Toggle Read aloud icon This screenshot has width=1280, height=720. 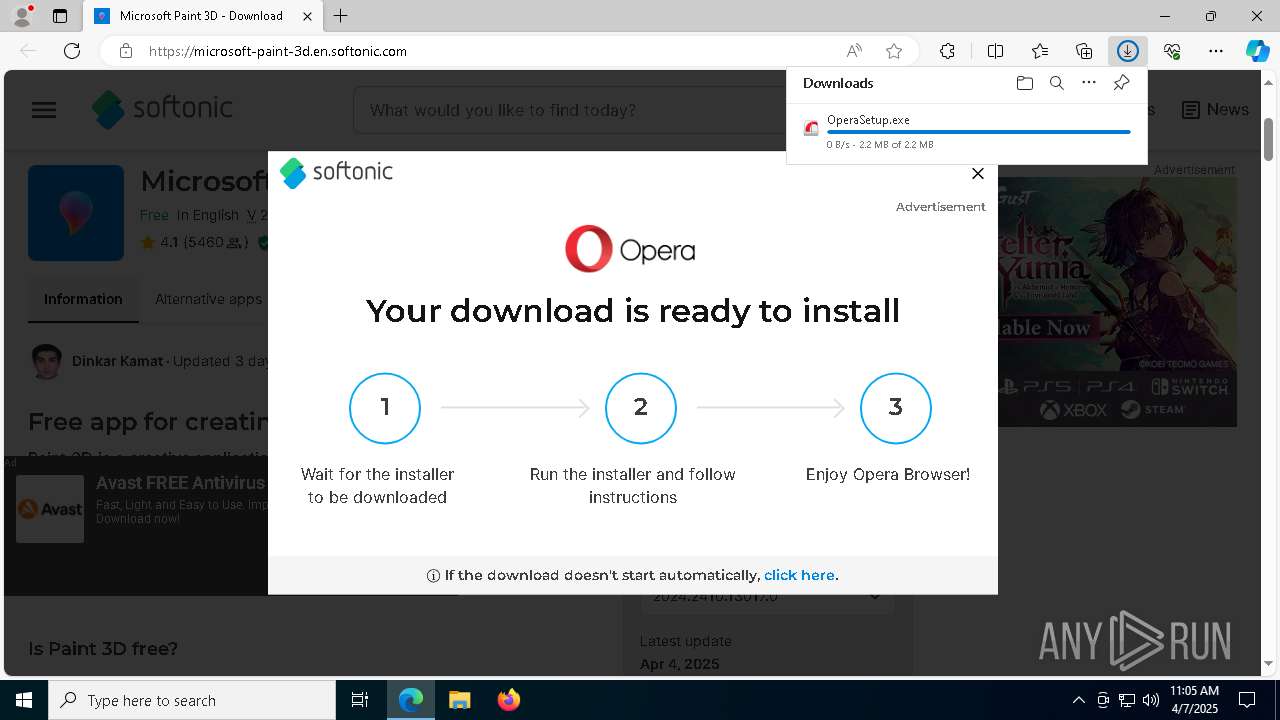(x=854, y=51)
